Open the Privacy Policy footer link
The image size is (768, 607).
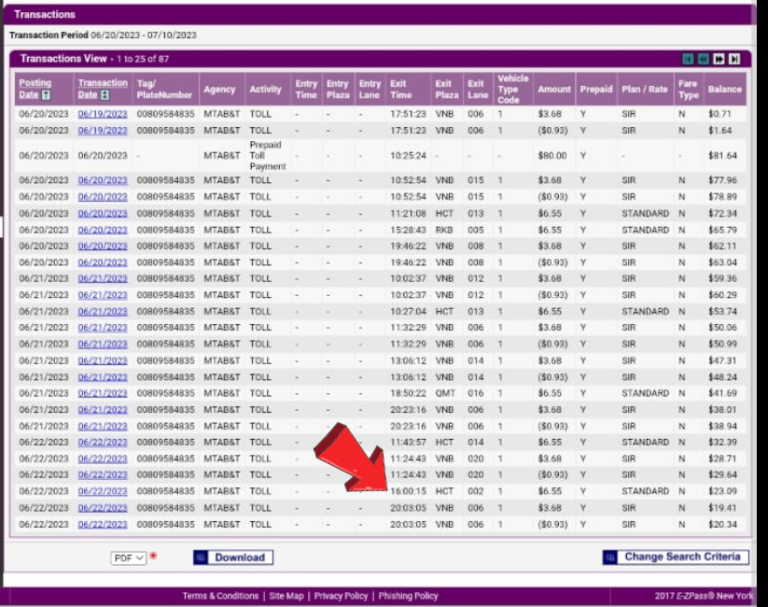341,596
